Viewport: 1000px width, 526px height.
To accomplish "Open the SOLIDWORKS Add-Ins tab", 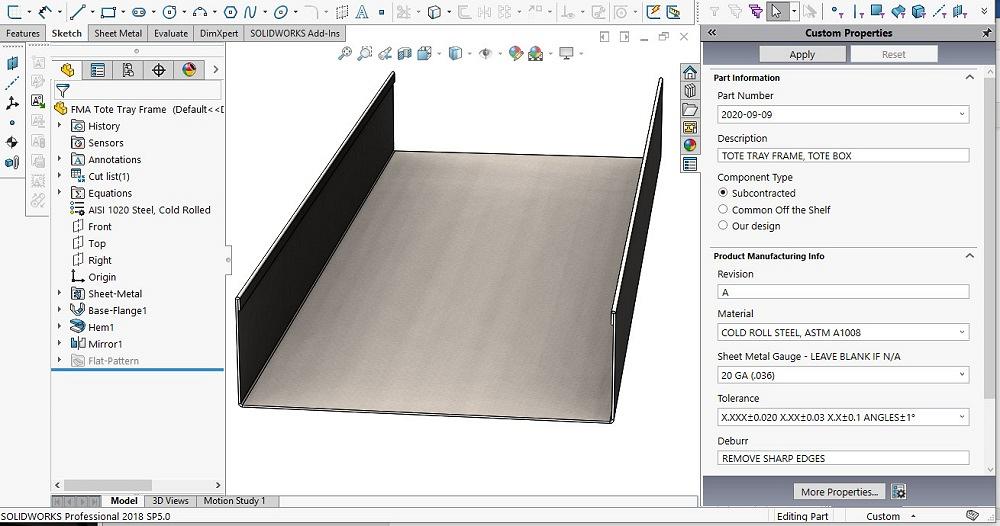I will tap(295, 33).
